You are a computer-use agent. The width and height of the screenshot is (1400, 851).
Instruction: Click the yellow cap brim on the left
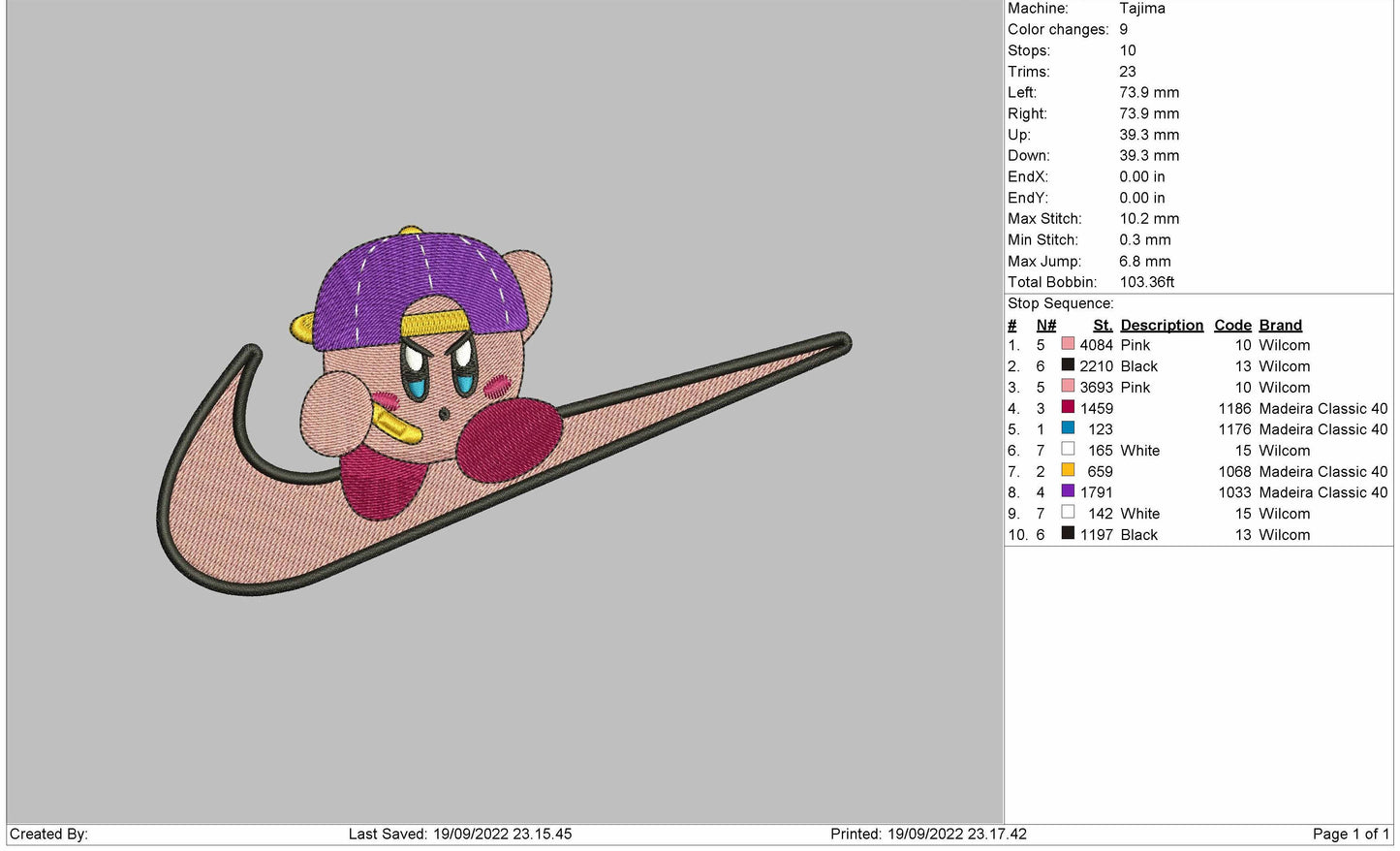[302, 329]
